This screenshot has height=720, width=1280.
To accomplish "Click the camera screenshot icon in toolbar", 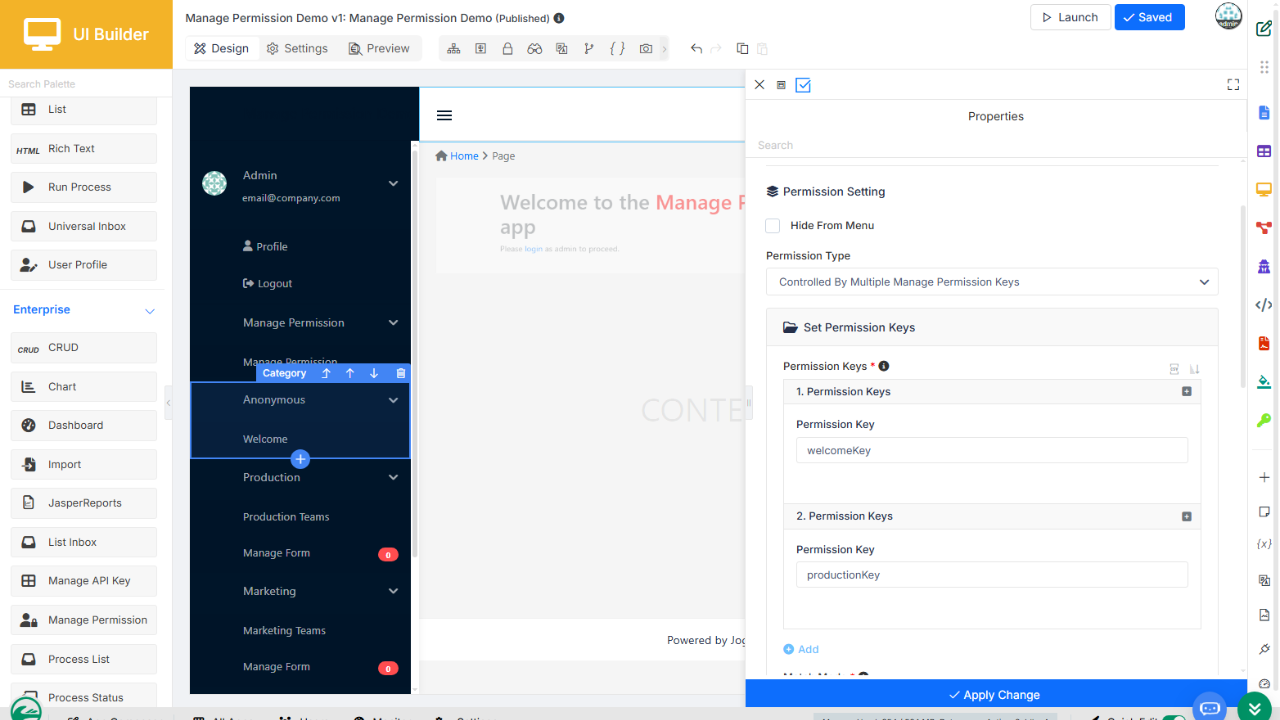I will 646,48.
